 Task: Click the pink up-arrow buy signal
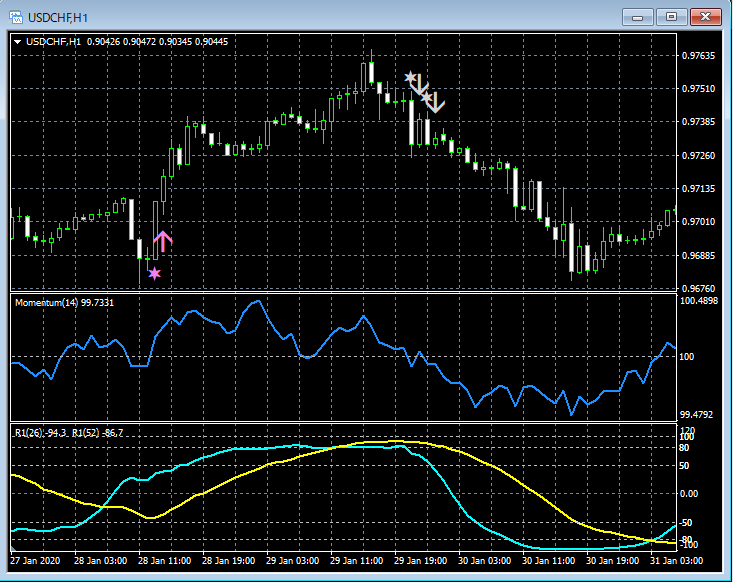click(x=163, y=241)
